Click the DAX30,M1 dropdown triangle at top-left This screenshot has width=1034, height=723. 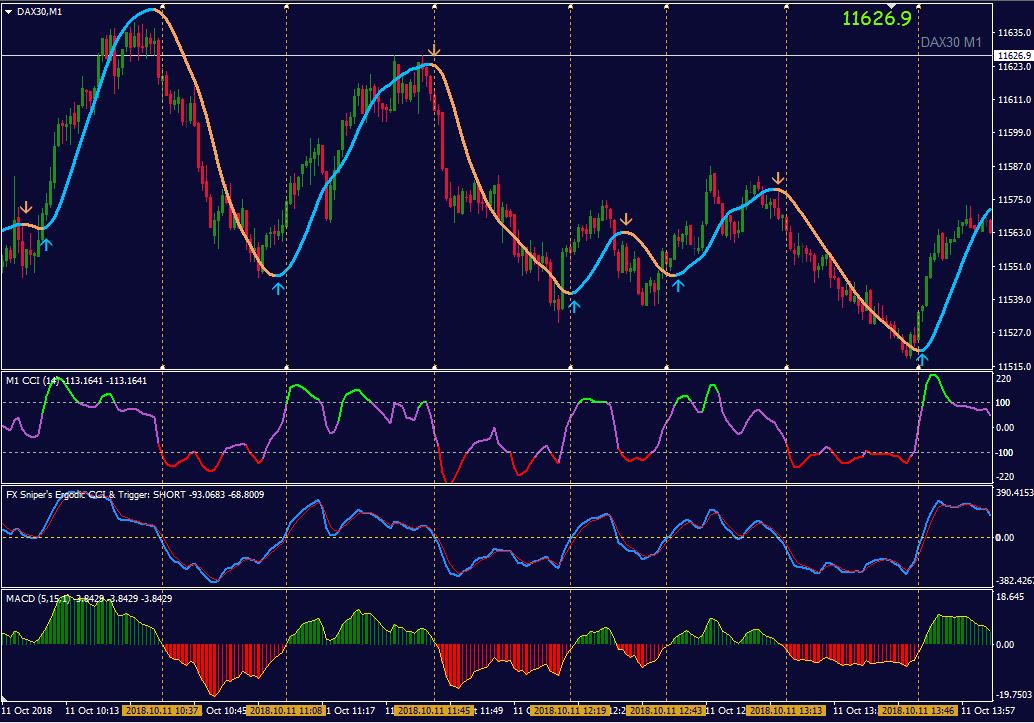coord(9,12)
